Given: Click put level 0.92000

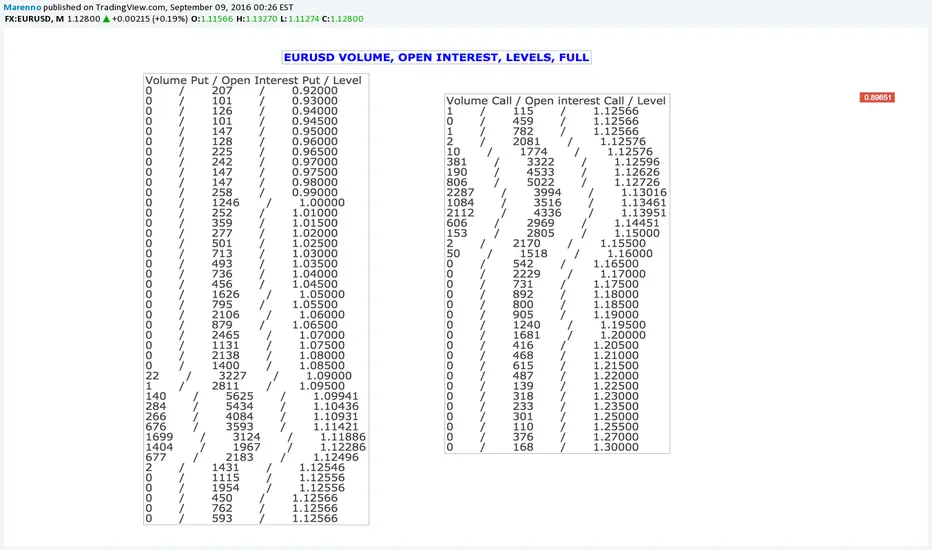Looking at the screenshot, I should [x=314, y=90].
